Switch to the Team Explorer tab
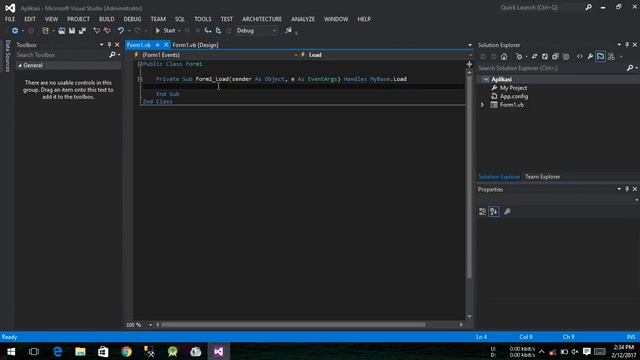The image size is (640, 360). click(542, 177)
